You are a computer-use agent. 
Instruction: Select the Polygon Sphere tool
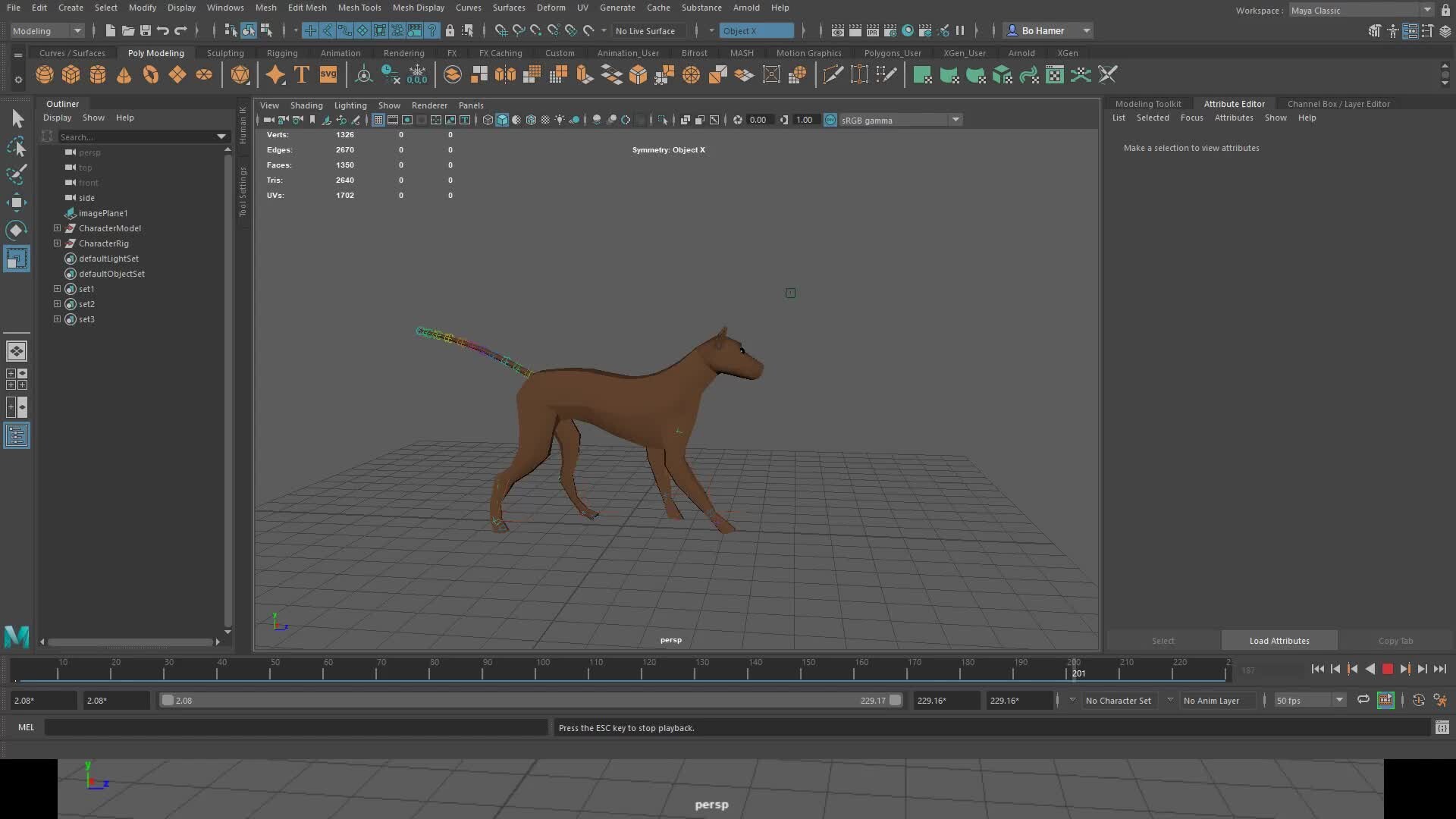click(x=45, y=74)
